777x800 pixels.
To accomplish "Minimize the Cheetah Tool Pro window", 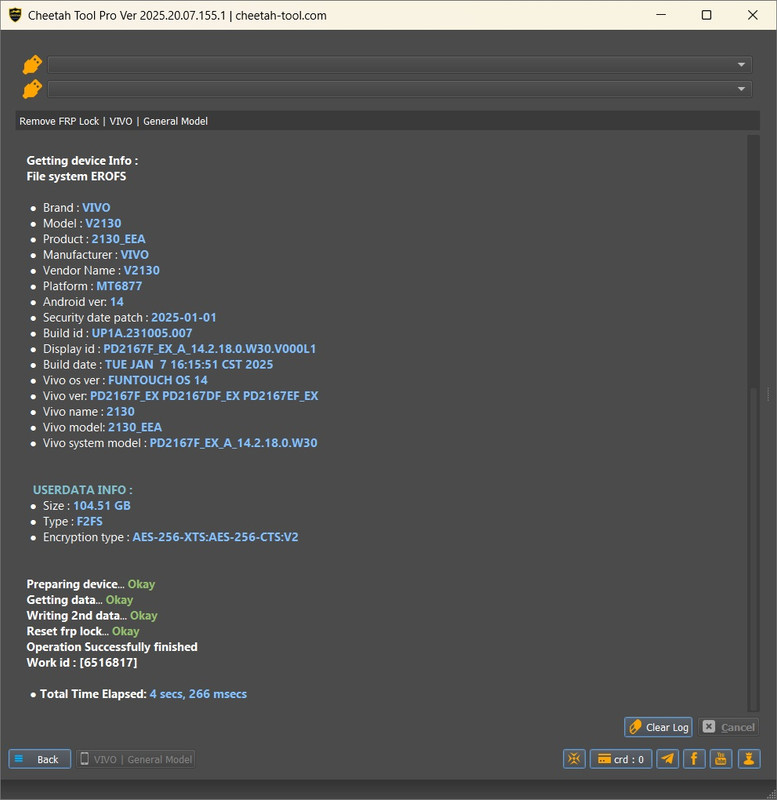I will coord(661,15).
